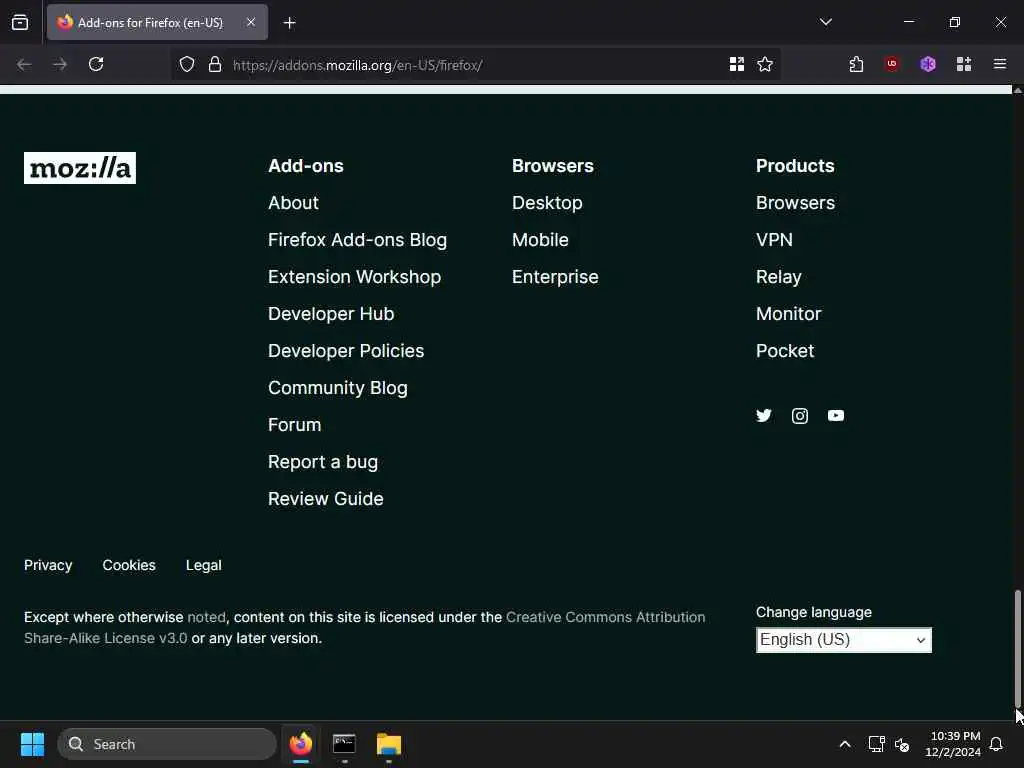Open Cookies link
Screen dimensions: 1024x768
pyautogui.click(x=129, y=566)
